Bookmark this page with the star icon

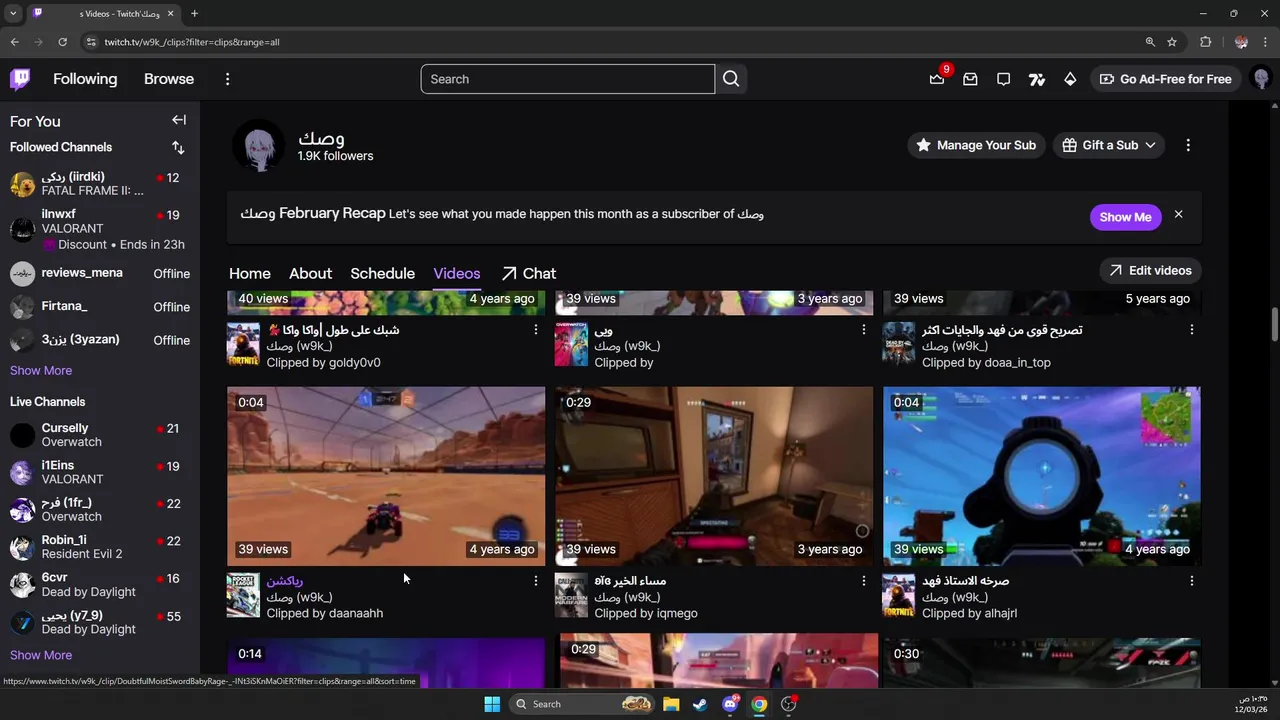1172,42
